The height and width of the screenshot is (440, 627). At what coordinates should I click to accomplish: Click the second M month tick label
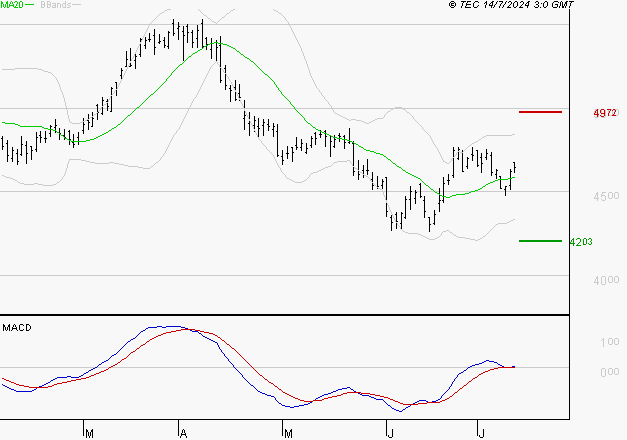288,433
